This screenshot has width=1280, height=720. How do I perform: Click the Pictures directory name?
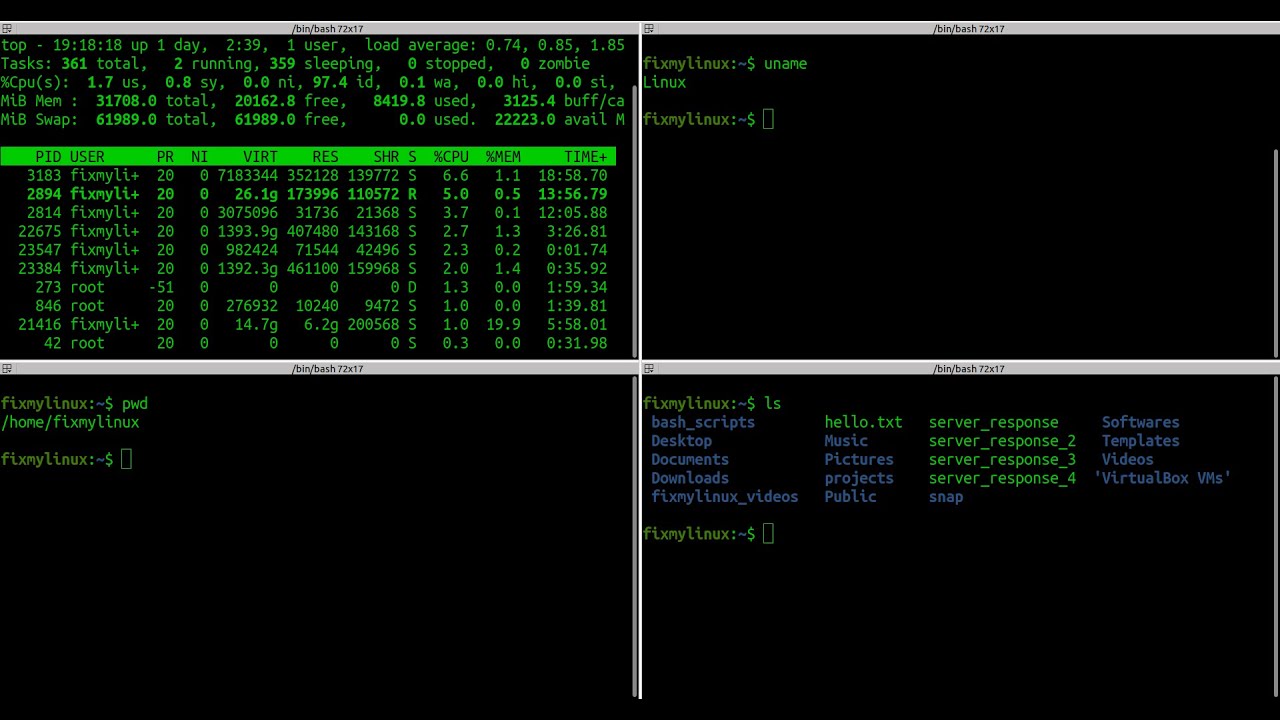coord(859,460)
